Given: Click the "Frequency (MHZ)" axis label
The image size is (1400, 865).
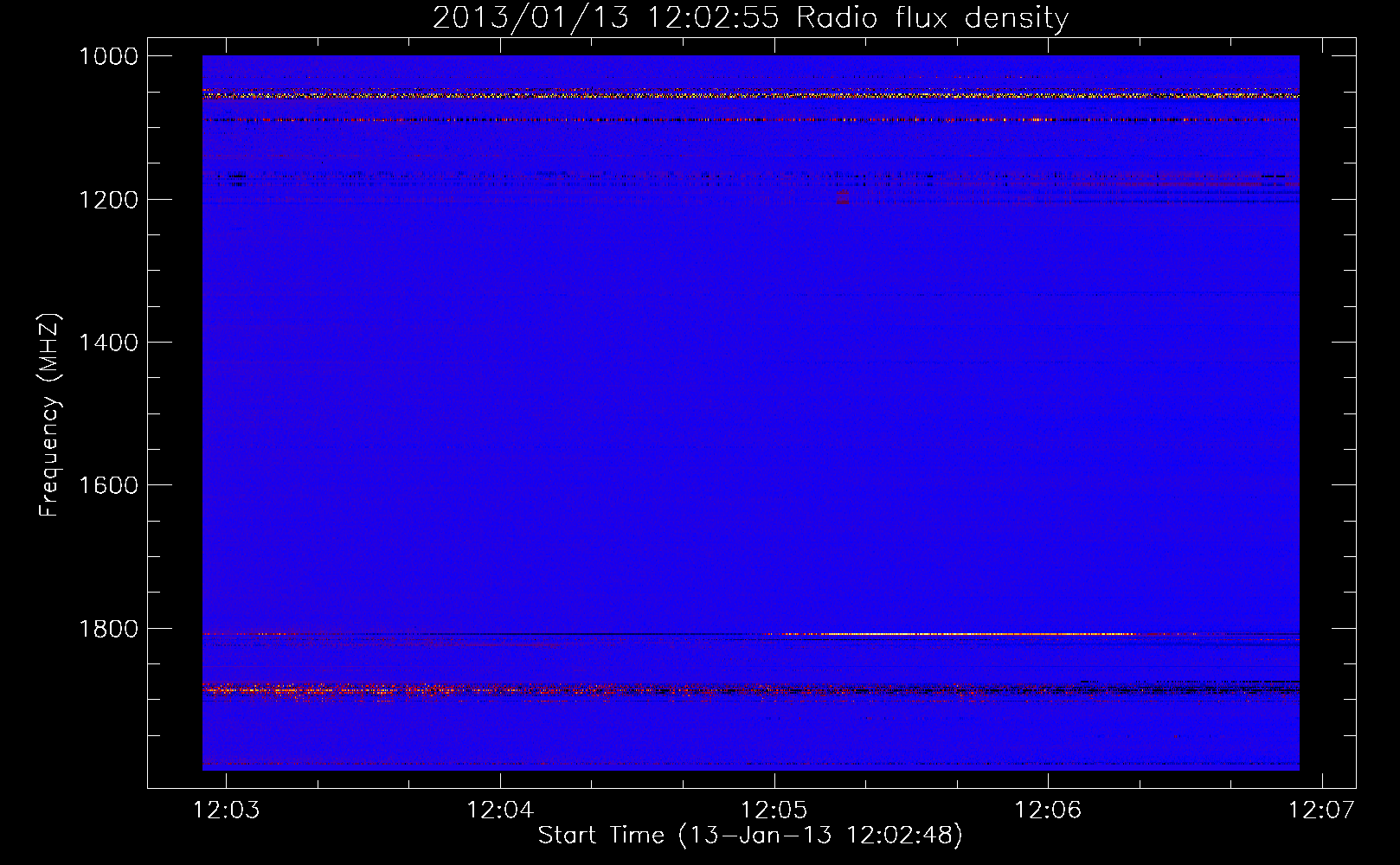Looking at the screenshot, I should click(x=49, y=415).
